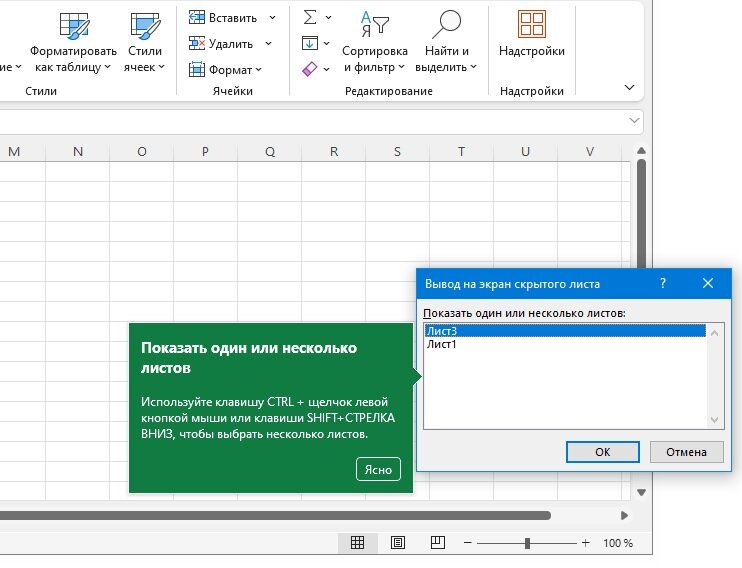742x568 pixels.
Task: Click vertical scrollbar down arrow
Action: pos(642,493)
